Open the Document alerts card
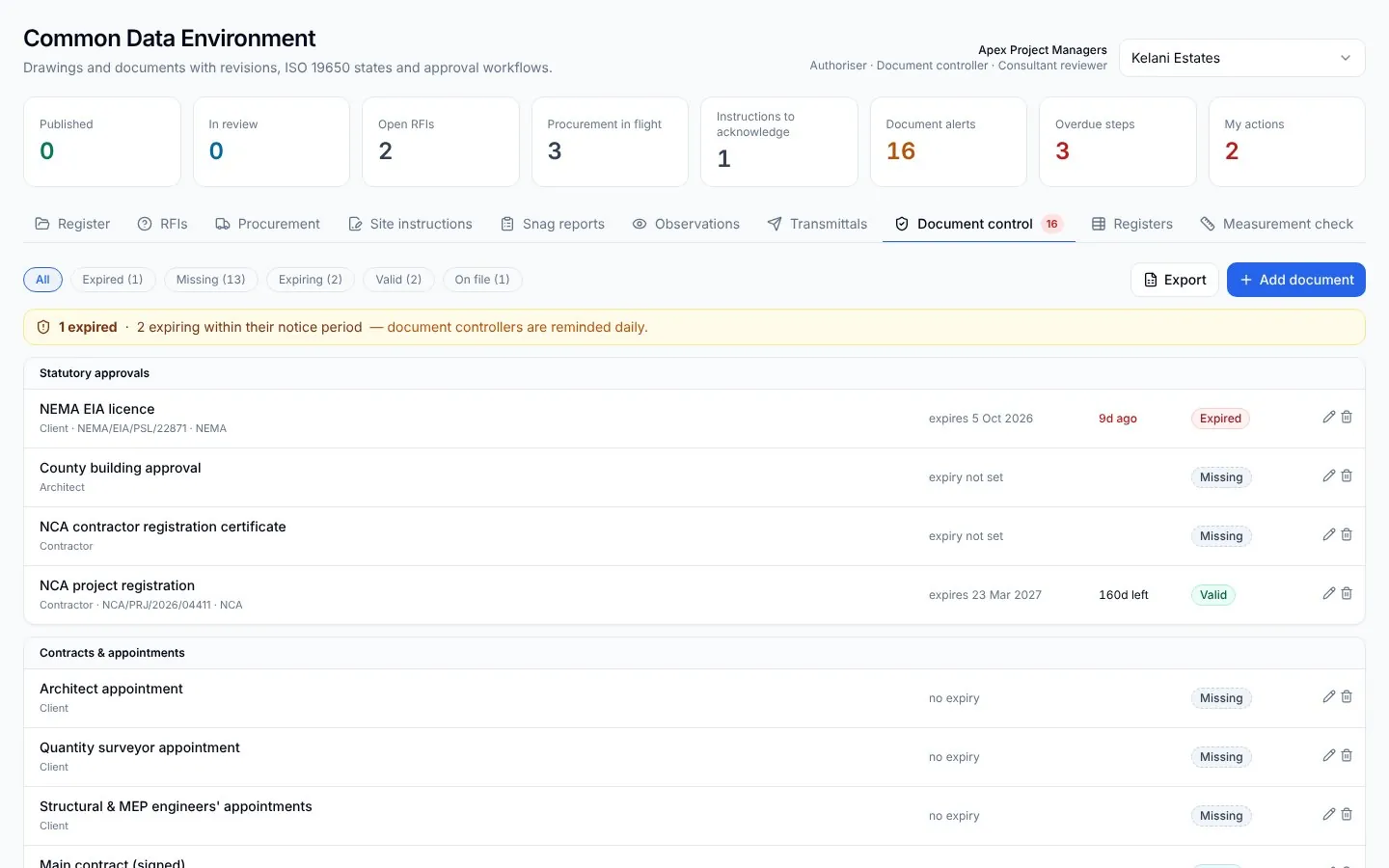This screenshot has width=1389, height=868. pos(948,142)
